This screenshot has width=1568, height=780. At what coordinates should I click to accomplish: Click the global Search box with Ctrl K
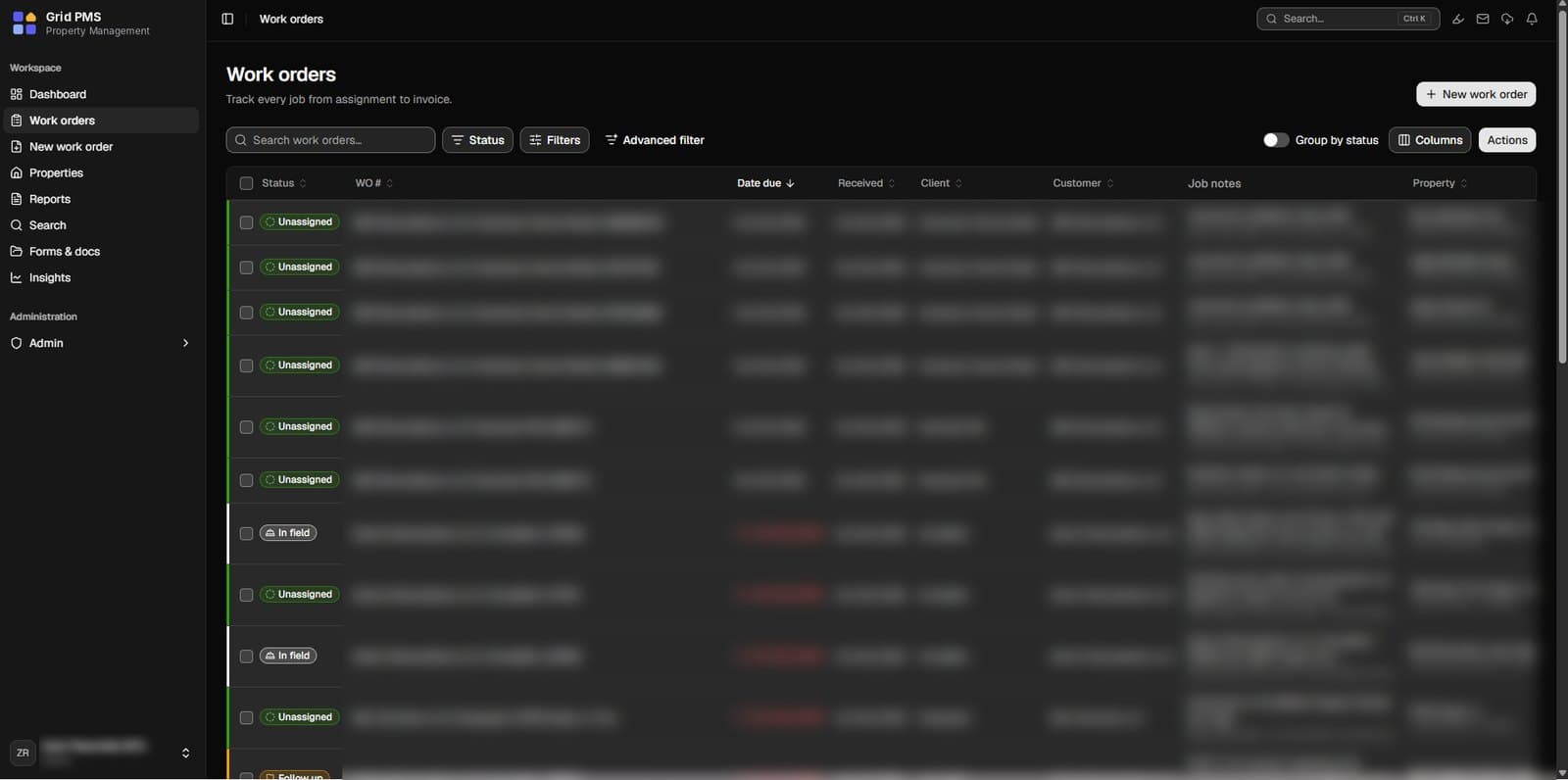[x=1347, y=19]
